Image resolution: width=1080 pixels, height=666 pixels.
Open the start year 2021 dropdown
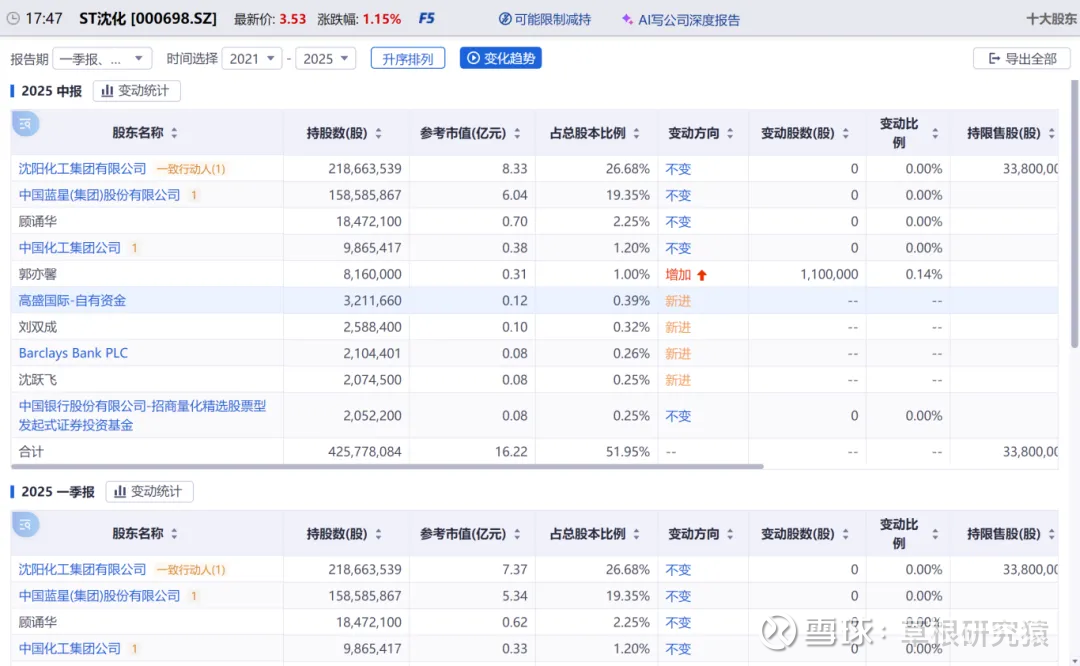[x=252, y=59]
